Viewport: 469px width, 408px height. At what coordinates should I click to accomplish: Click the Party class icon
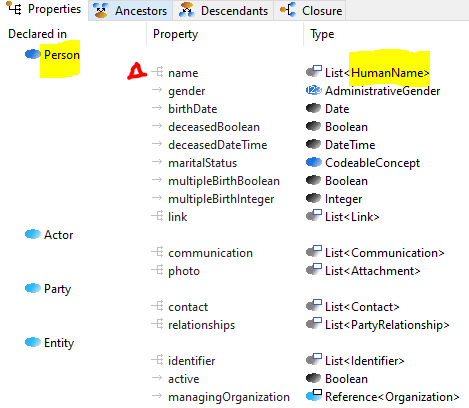coord(33,288)
